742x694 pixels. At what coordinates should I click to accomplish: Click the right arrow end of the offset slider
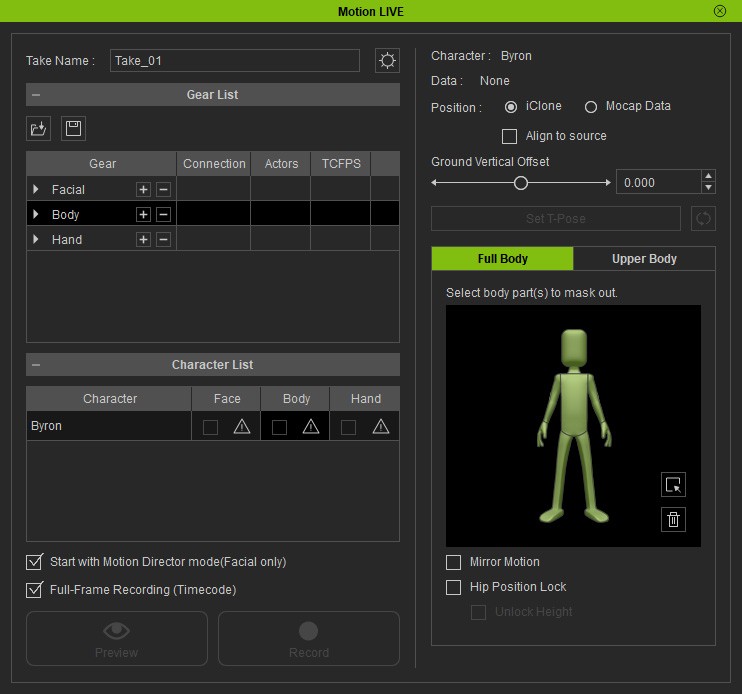coord(608,183)
